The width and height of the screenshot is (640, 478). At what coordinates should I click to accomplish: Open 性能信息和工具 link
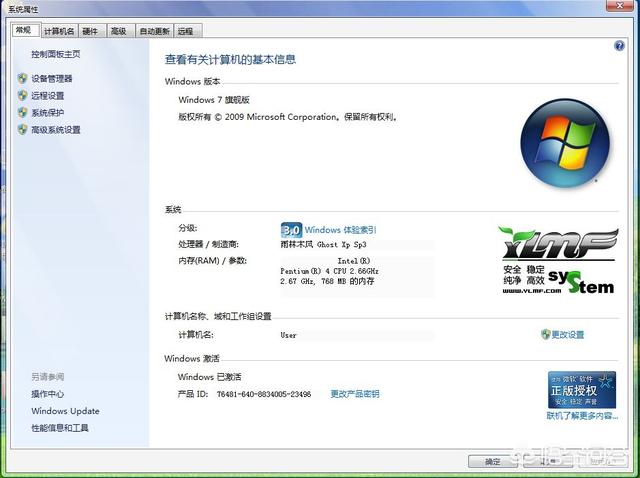(x=60, y=428)
